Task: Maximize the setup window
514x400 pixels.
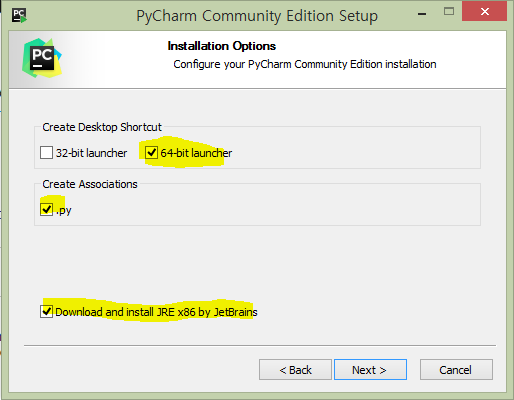Action: [449, 12]
